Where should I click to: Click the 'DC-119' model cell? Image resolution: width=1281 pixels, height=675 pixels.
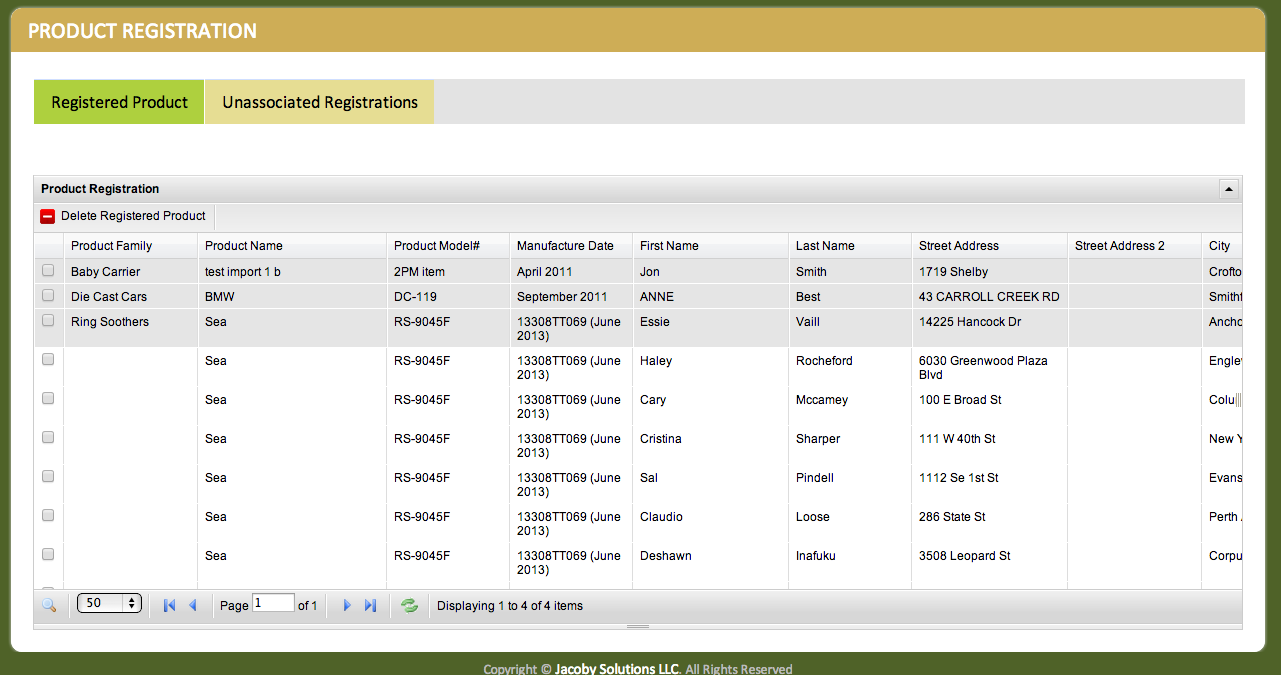pos(448,297)
